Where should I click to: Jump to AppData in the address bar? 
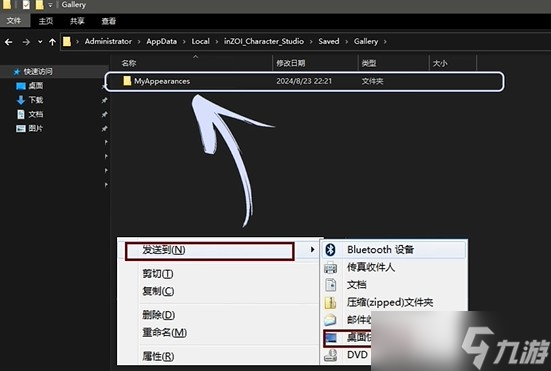(162, 41)
